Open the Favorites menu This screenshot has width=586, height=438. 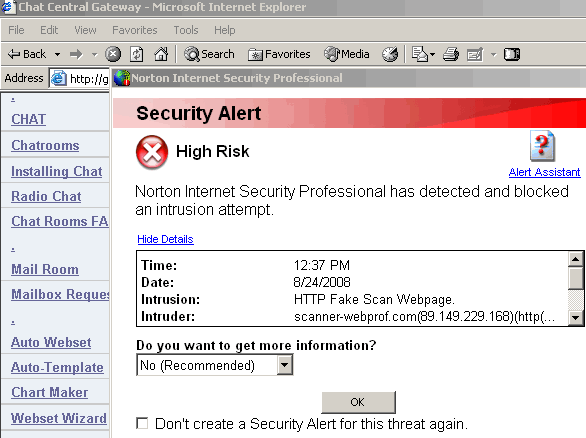coord(135,30)
